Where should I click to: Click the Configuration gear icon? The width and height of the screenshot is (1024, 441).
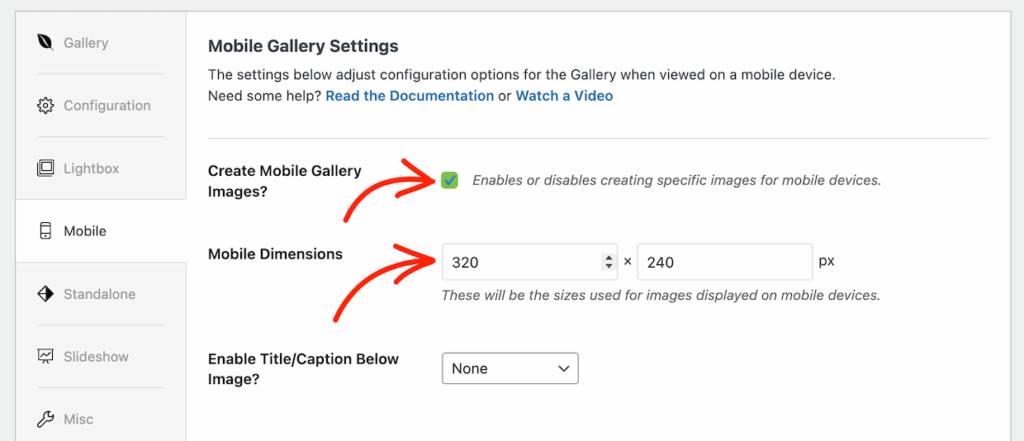coord(45,106)
